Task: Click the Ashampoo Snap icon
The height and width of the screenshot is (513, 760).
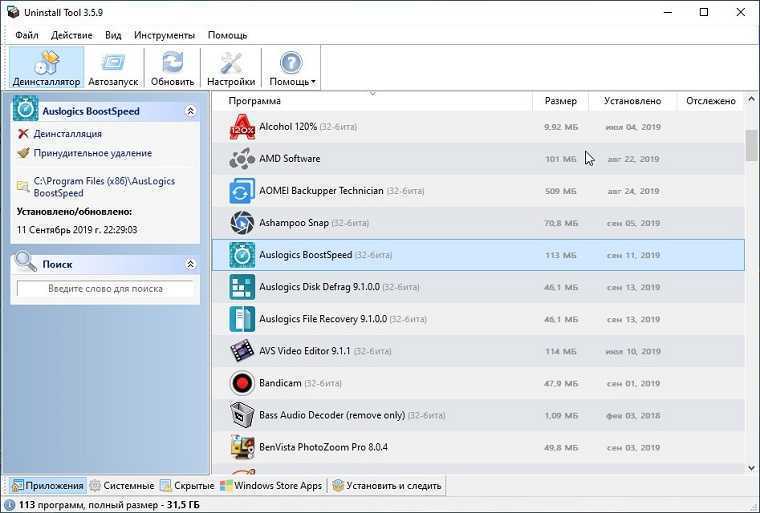Action: coord(242,223)
